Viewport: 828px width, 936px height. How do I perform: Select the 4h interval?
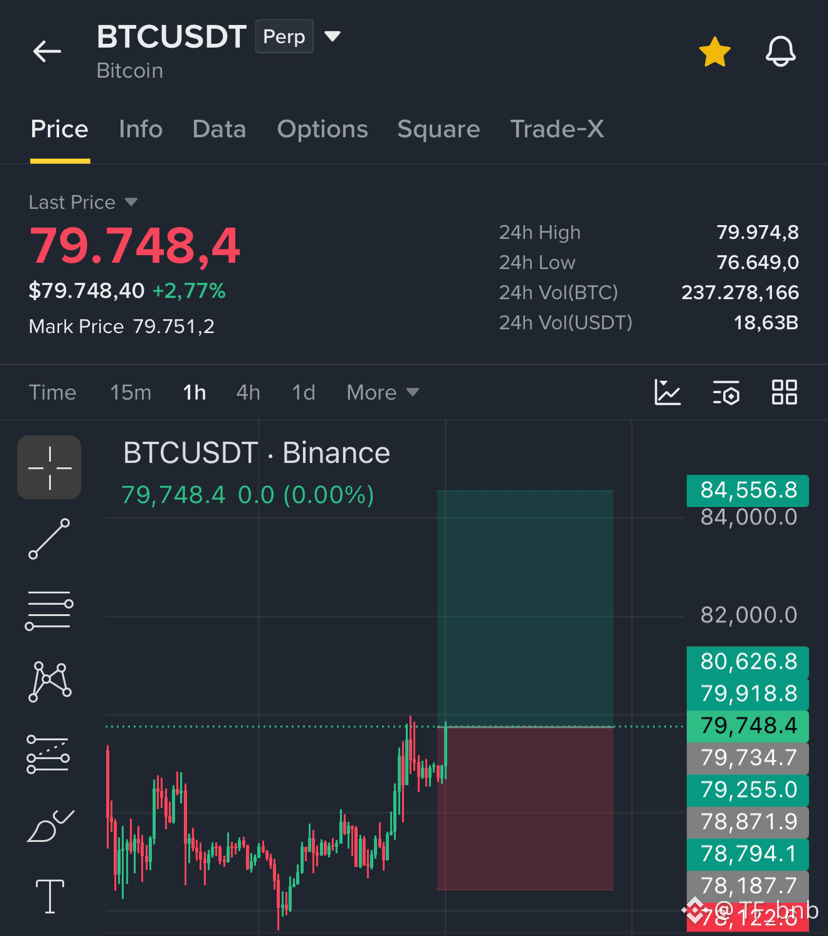coord(248,392)
